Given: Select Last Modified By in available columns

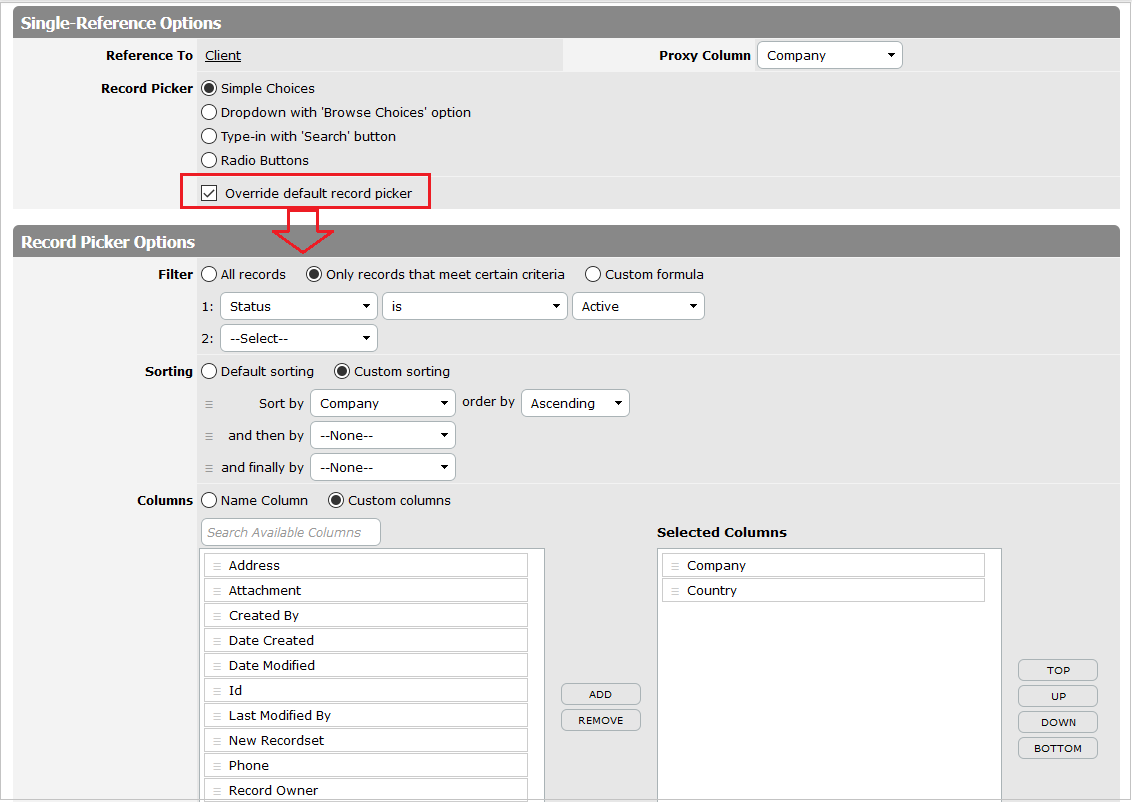Looking at the screenshot, I should [366, 715].
